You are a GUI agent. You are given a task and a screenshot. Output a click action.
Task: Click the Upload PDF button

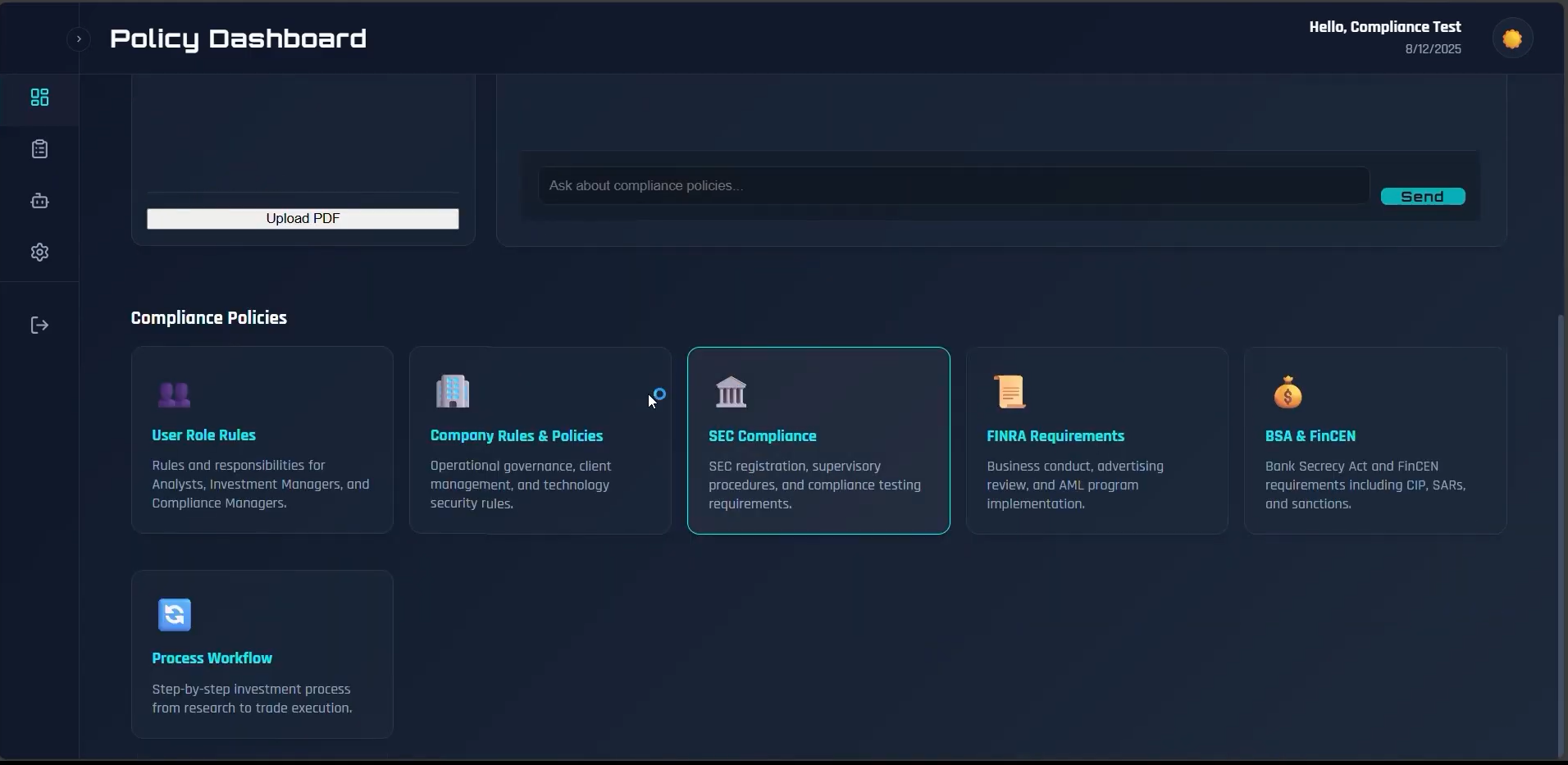pyautogui.click(x=302, y=218)
